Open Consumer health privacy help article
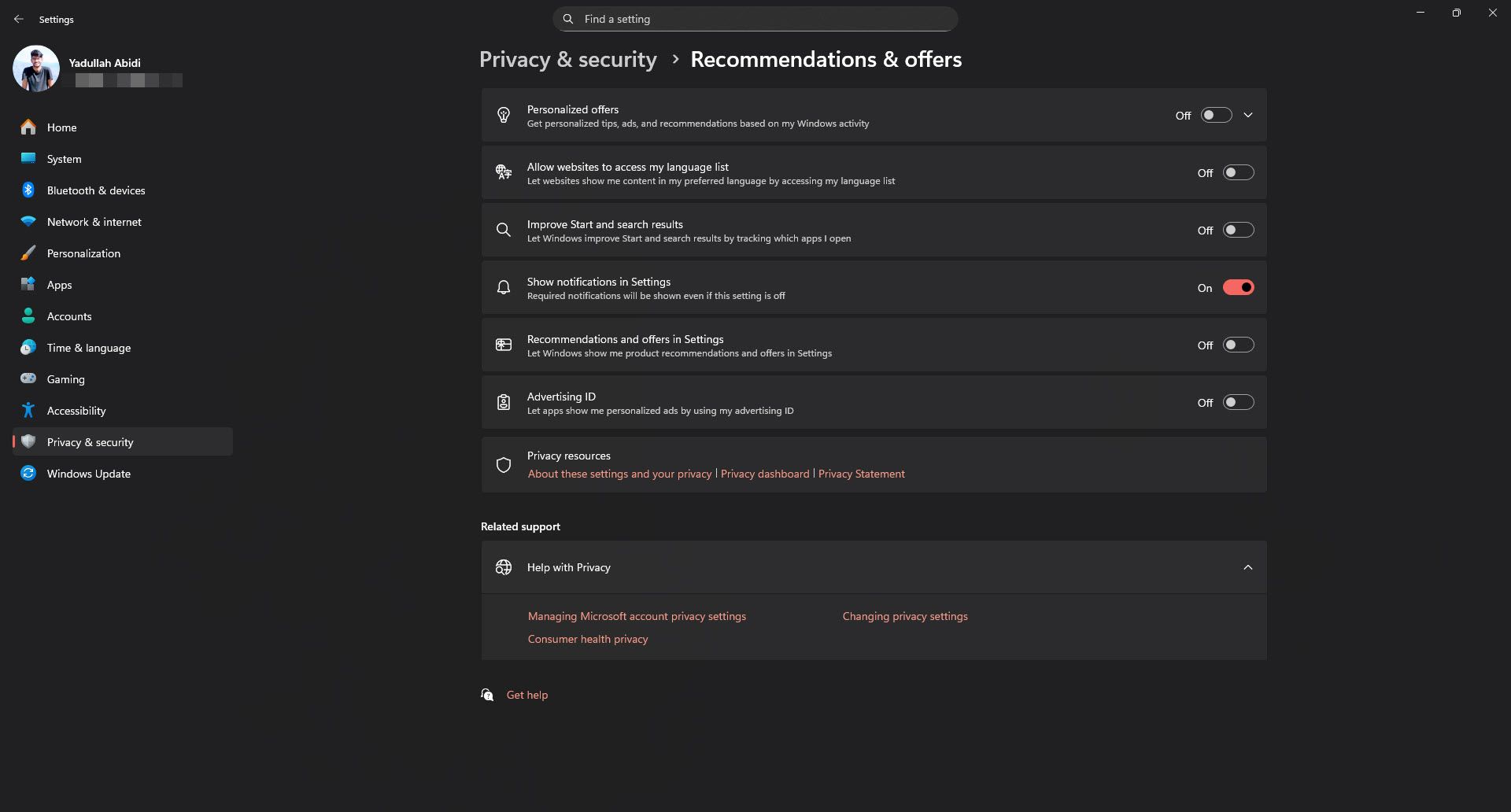 pyautogui.click(x=587, y=638)
